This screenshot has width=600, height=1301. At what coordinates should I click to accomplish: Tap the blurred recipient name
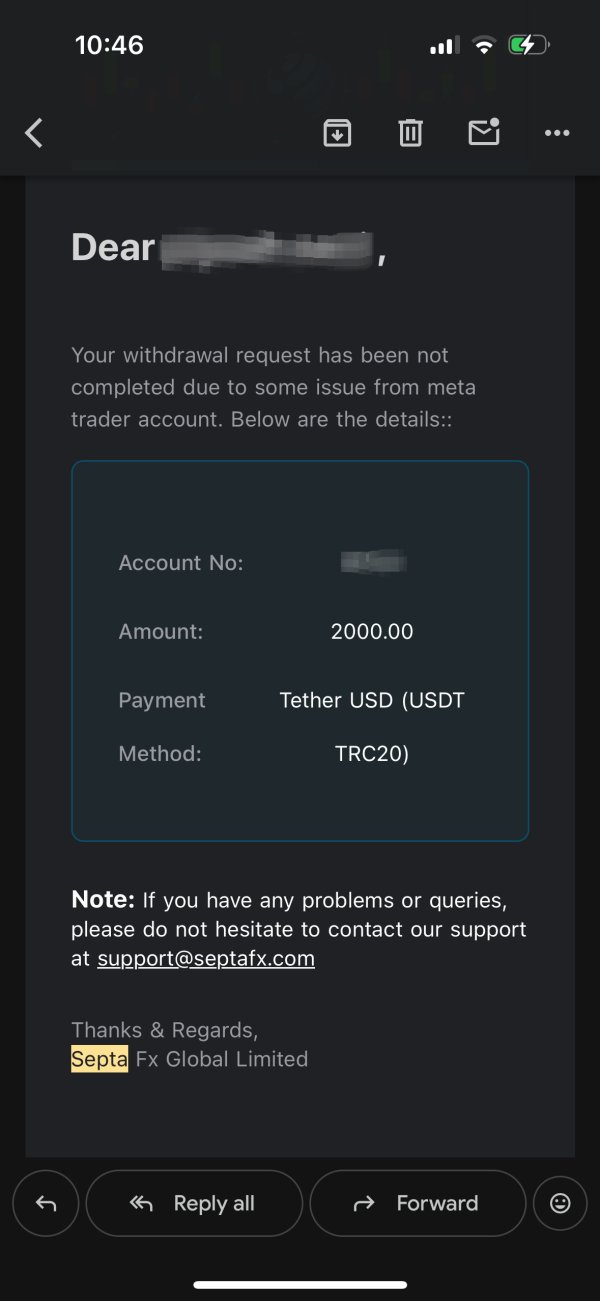[265, 248]
